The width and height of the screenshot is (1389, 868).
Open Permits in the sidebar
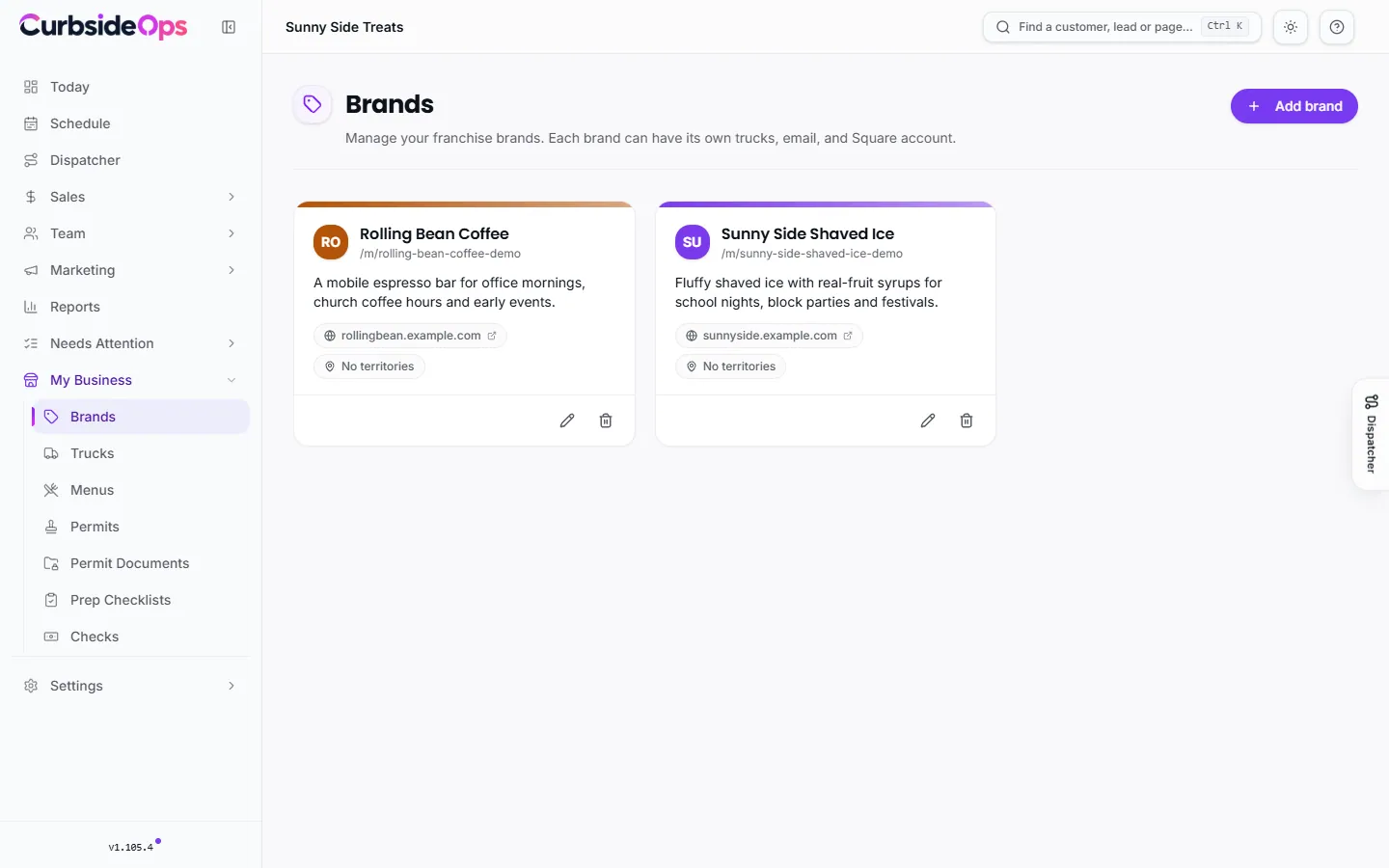pos(141,527)
